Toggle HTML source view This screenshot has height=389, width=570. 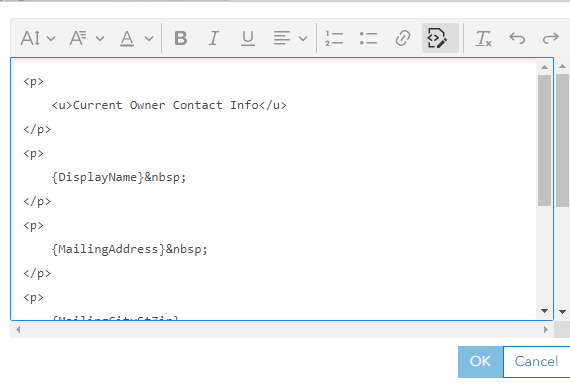point(440,38)
